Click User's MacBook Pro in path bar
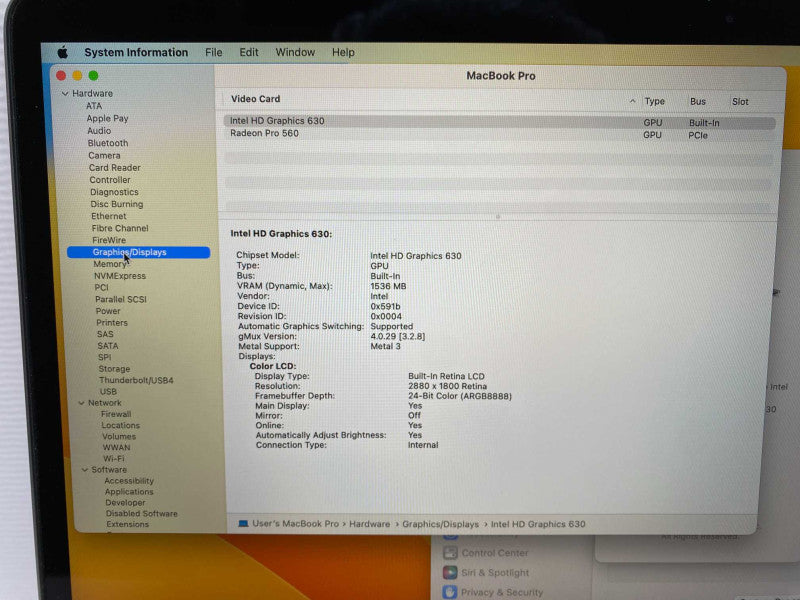 295,524
